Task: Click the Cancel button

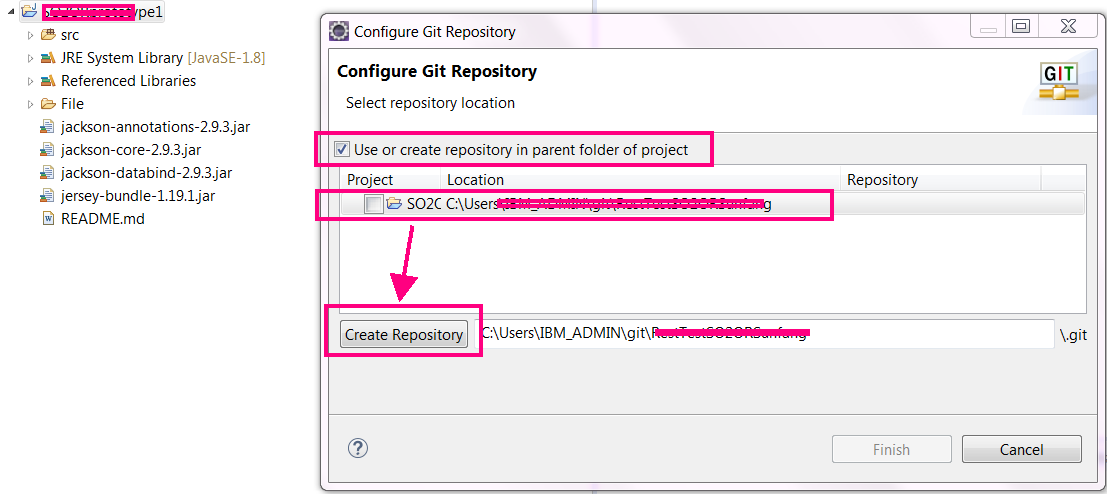Action: pos(1021,450)
